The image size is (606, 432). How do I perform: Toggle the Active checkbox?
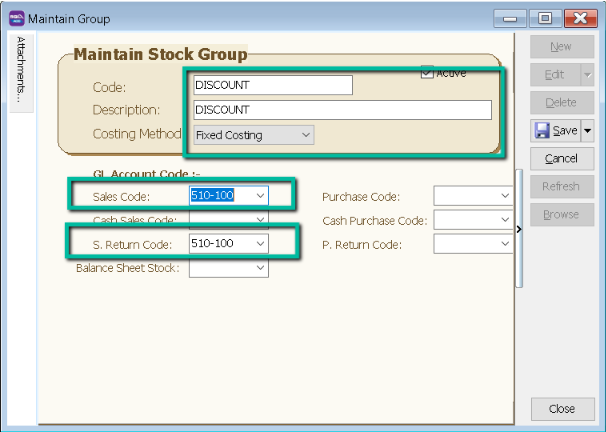click(x=428, y=73)
